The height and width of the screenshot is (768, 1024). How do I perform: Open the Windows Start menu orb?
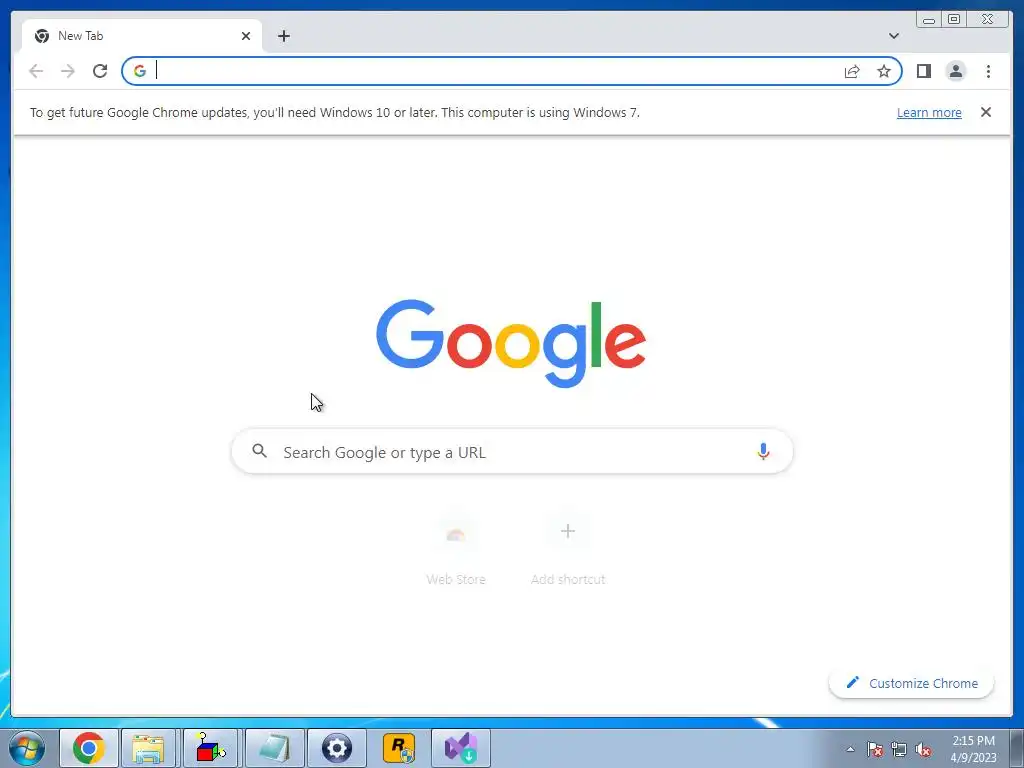point(27,748)
